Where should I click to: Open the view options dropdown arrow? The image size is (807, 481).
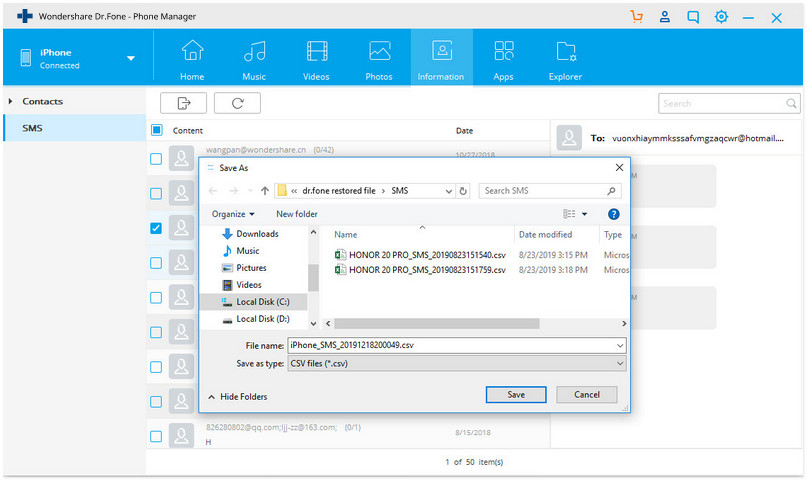[585, 214]
